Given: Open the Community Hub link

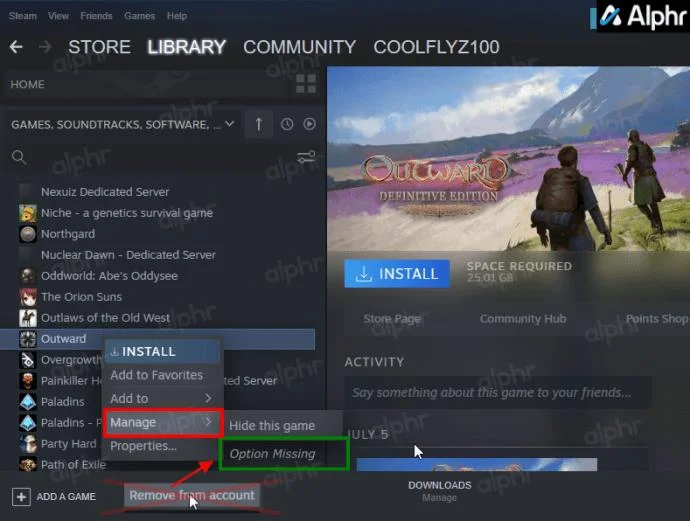Looking at the screenshot, I should click(523, 319).
